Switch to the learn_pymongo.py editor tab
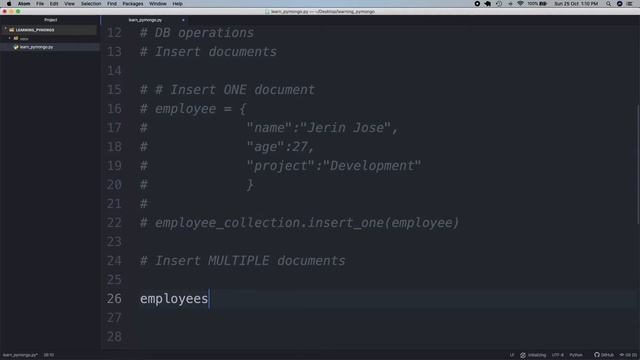This screenshot has width=640, height=360. coord(145,20)
